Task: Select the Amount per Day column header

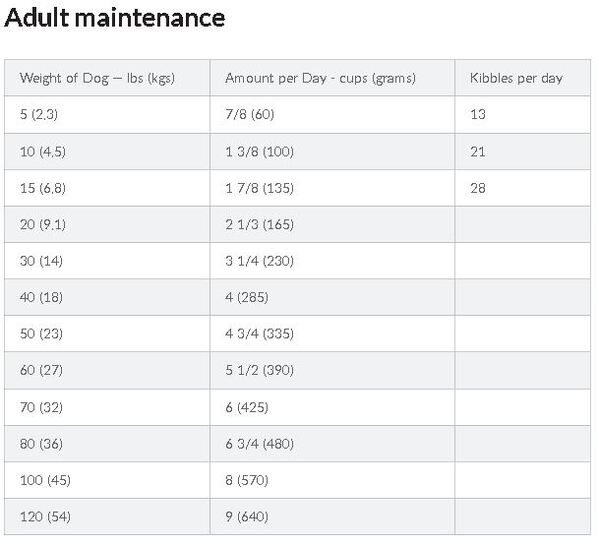Action: (332, 78)
